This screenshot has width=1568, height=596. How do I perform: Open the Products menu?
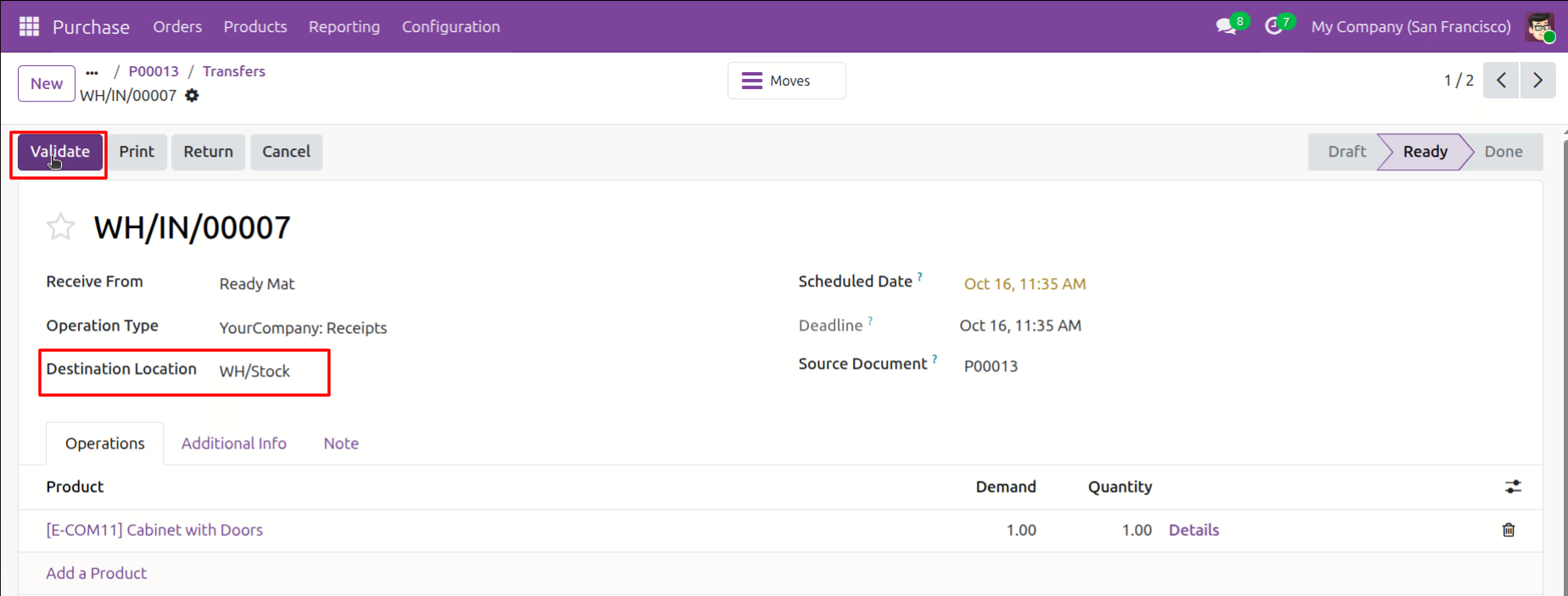point(255,26)
